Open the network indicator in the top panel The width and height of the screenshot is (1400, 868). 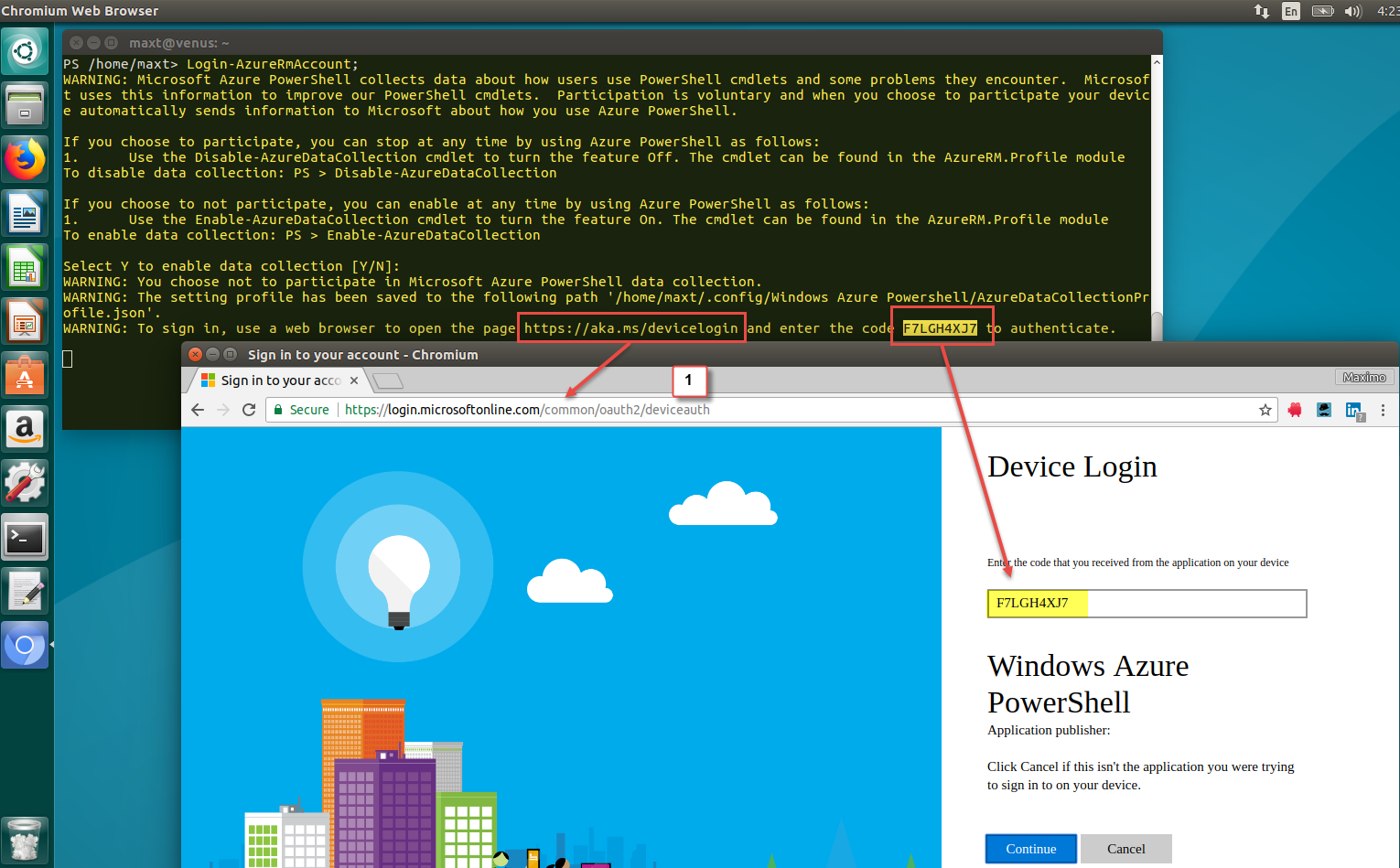[1262, 11]
